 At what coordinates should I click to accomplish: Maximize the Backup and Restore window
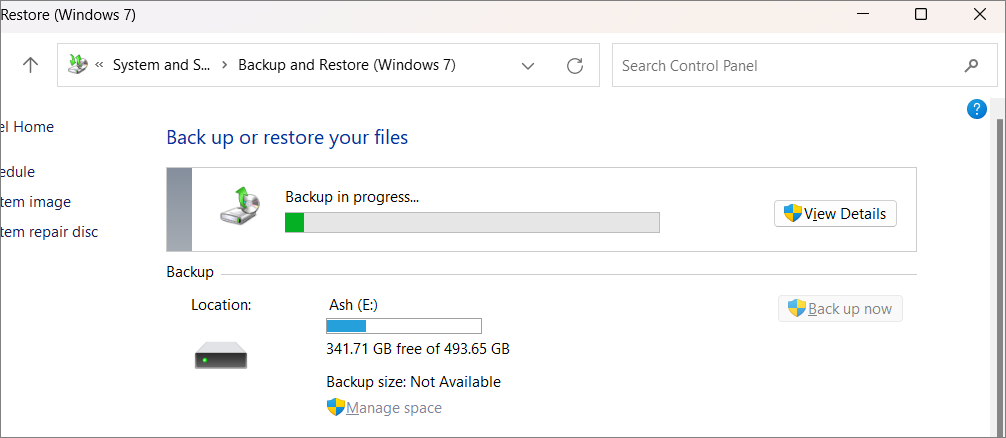tap(921, 14)
